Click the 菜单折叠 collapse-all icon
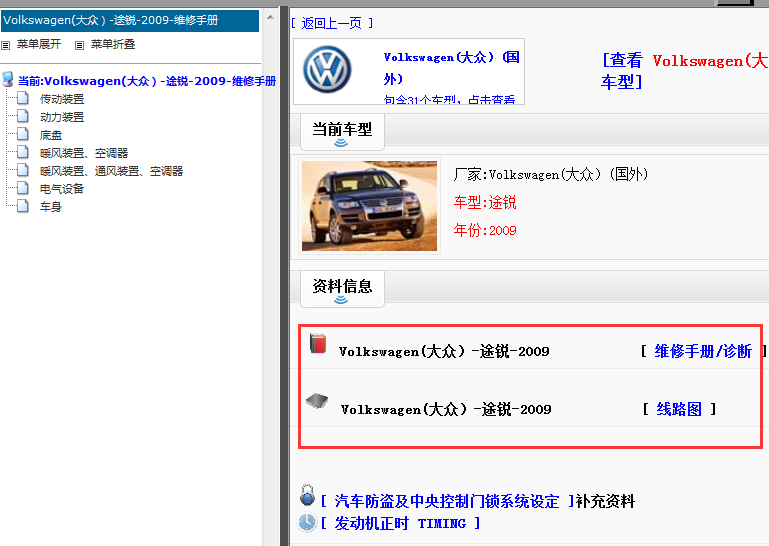The image size is (769, 546). click(79, 45)
